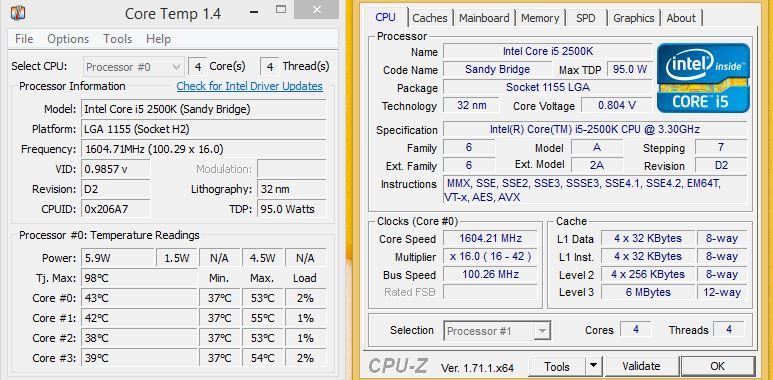Click the Stepping value 7
The width and height of the screenshot is (773, 380).
click(x=721, y=147)
